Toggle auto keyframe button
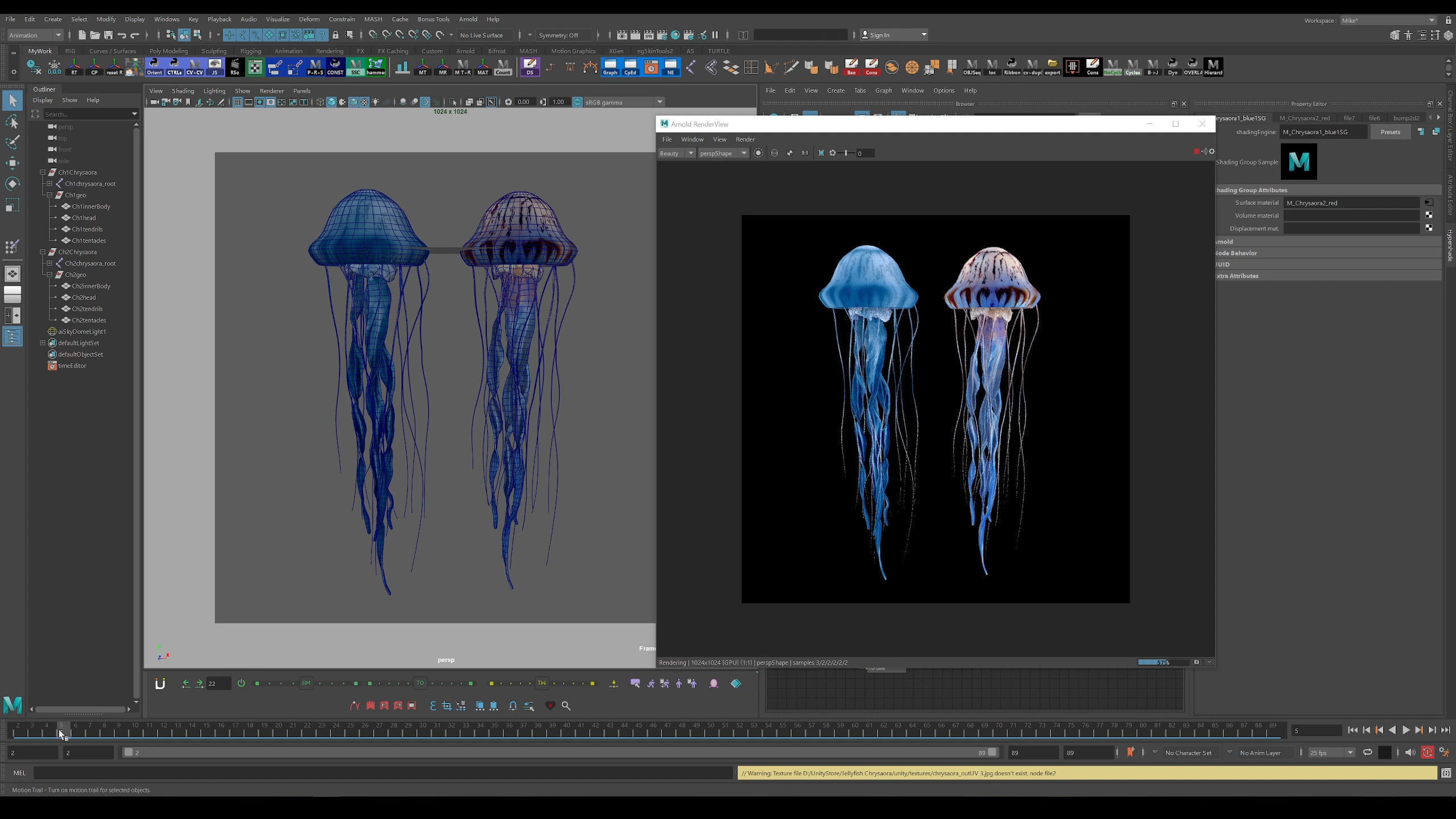Viewport: 1456px width, 819px height. pyautogui.click(x=1428, y=752)
